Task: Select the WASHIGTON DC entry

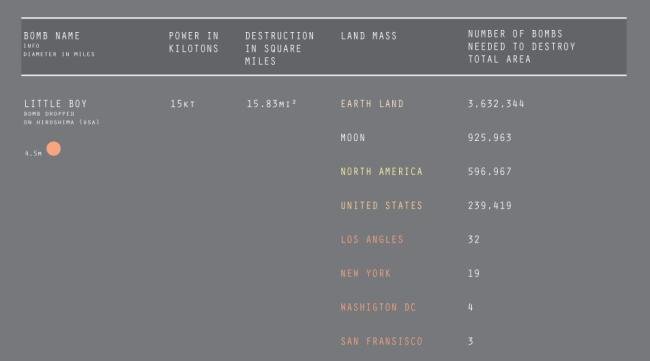Action: [378, 308]
